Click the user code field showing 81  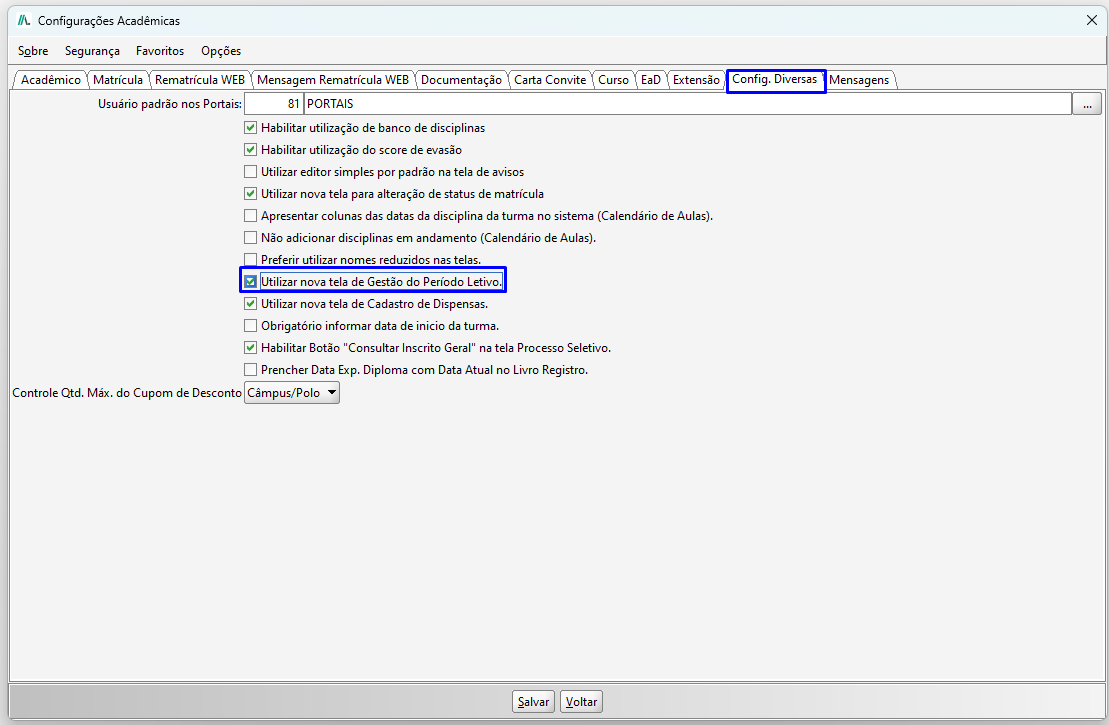click(274, 103)
